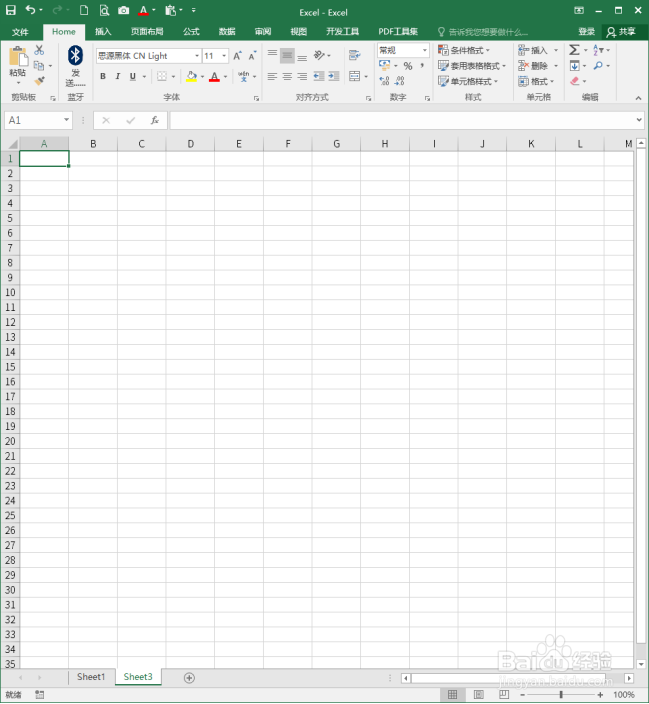Switch to the 开发工具 Developer tab
The height and width of the screenshot is (704, 649).
(x=342, y=31)
